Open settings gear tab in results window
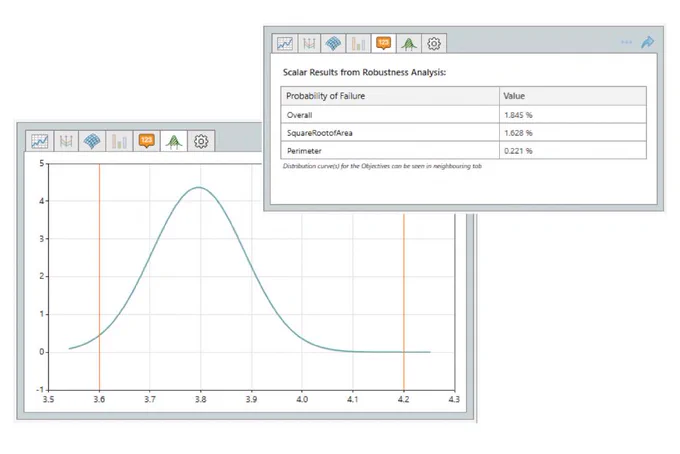Screen dimensions: 680x454 coord(434,43)
